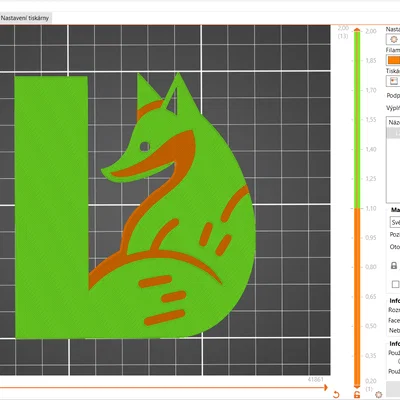400x400 pixels.
Task: Click the 1,55 layer height label
Action: tap(371, 120)
